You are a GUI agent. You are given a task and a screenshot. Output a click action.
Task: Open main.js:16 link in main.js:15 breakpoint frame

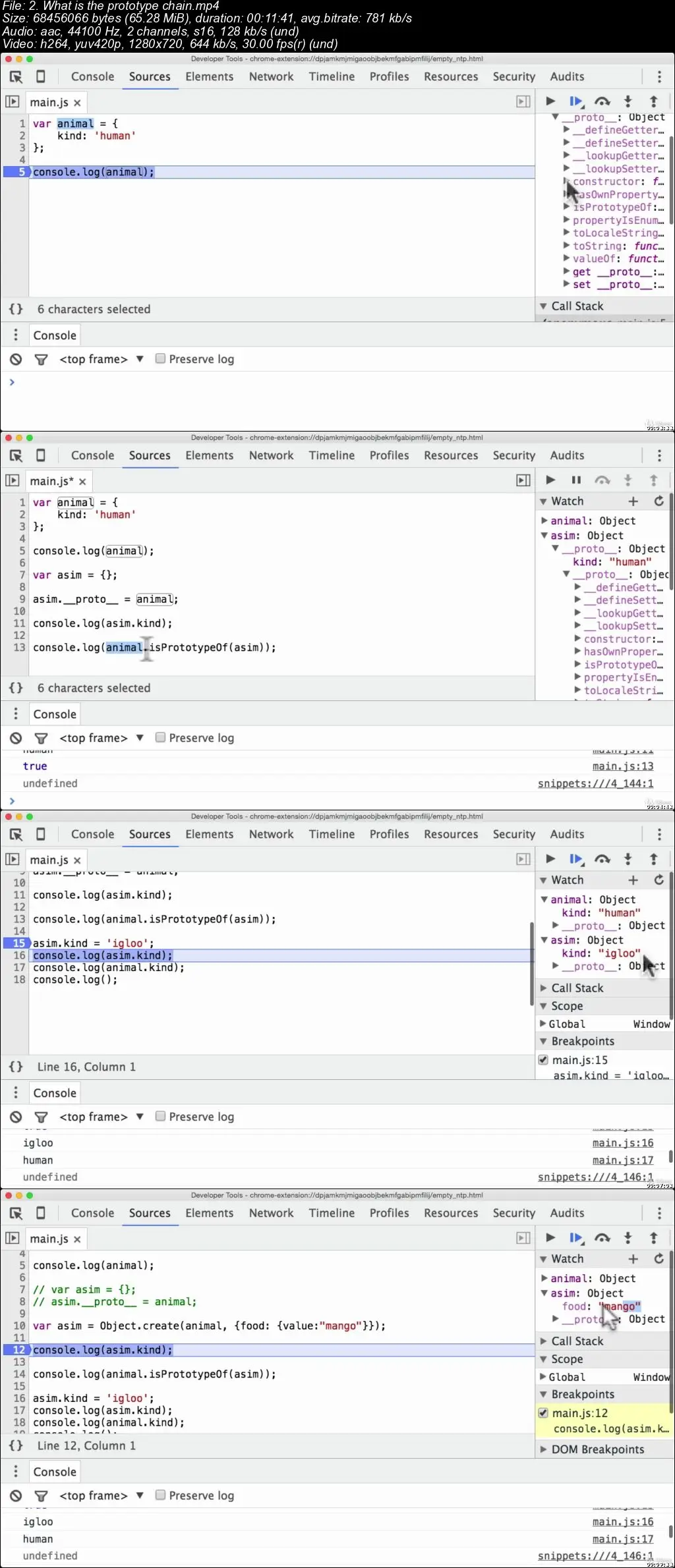623,1143
